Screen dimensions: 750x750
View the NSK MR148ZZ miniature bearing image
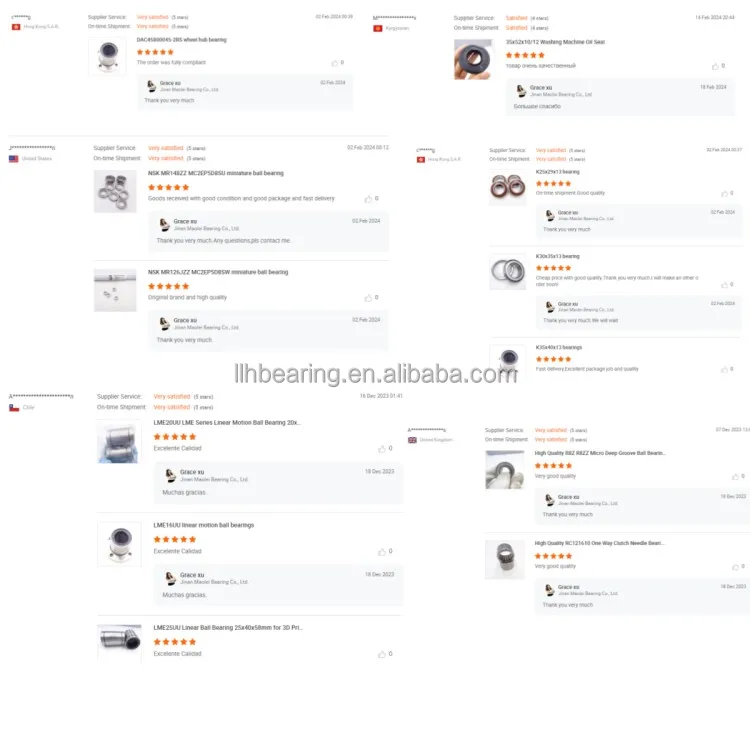[115, 191]
